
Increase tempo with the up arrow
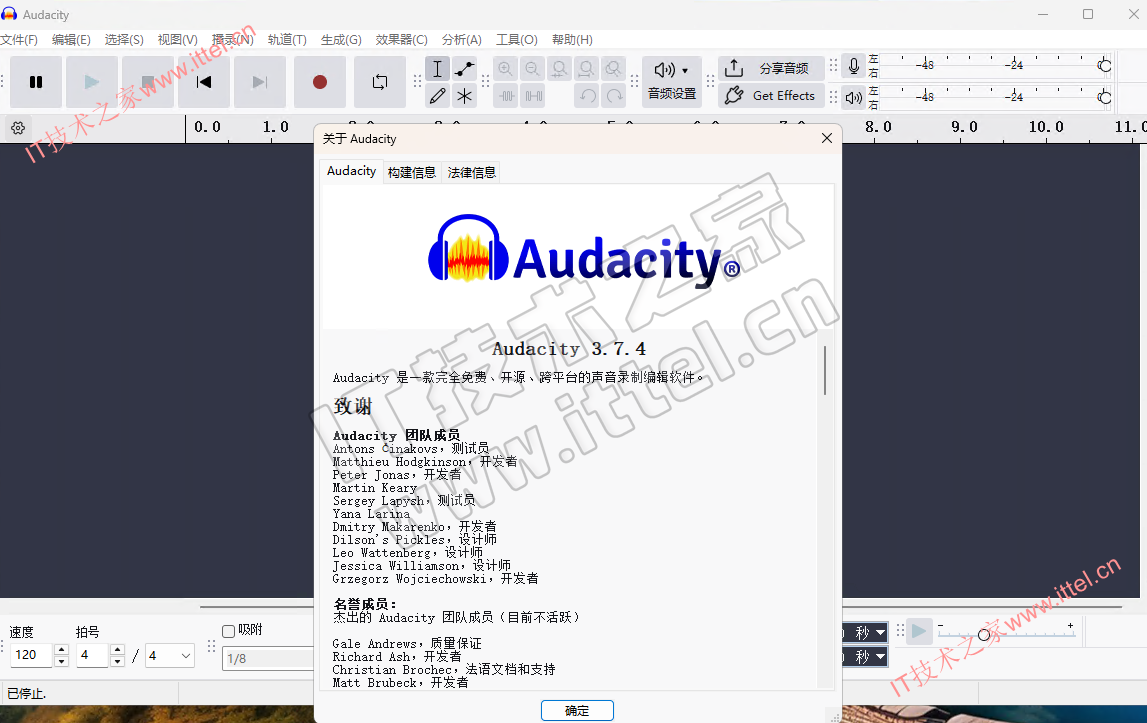(61, 649)
